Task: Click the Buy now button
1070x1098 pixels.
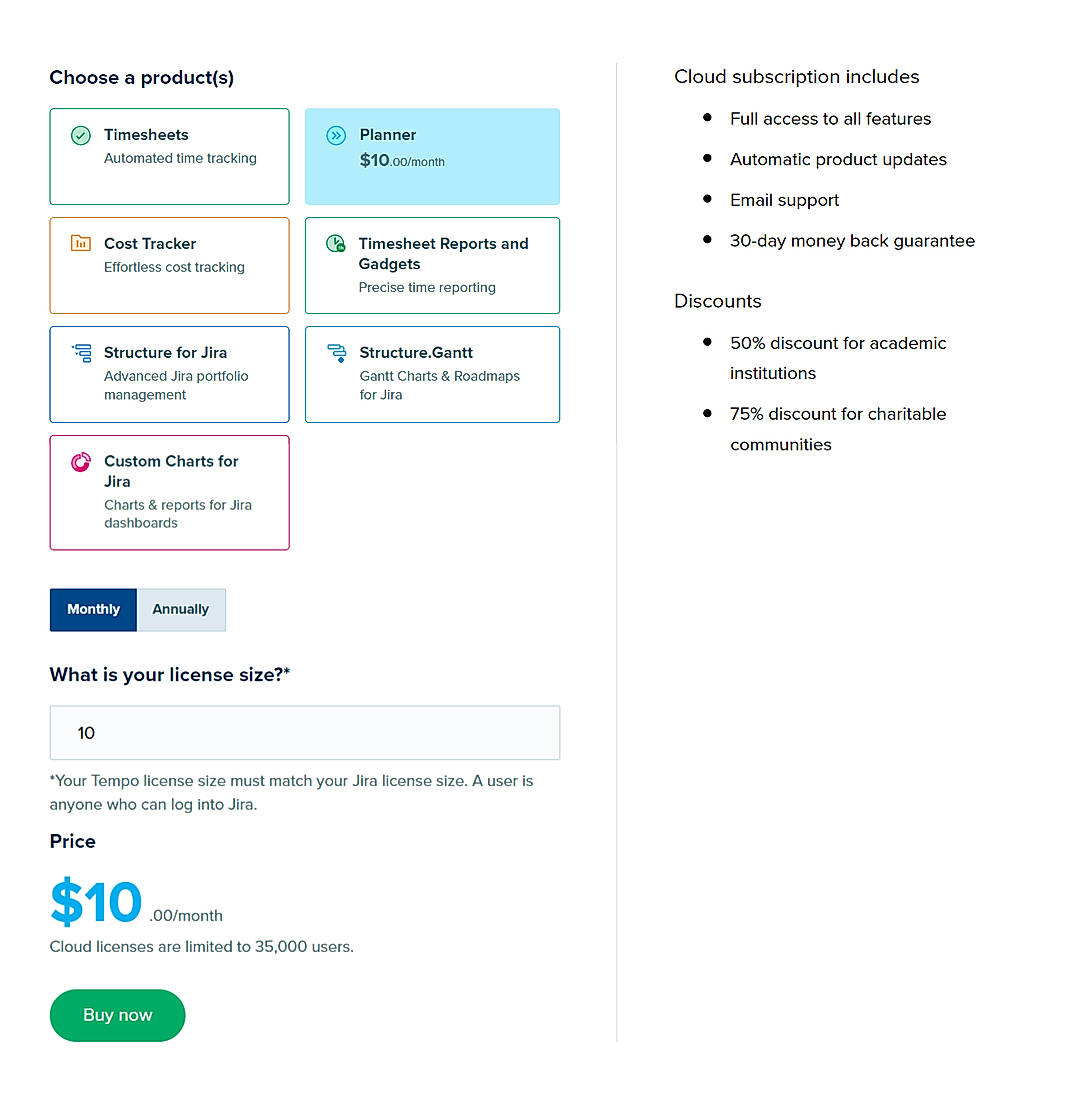Action: click(x=117, y=1014)
